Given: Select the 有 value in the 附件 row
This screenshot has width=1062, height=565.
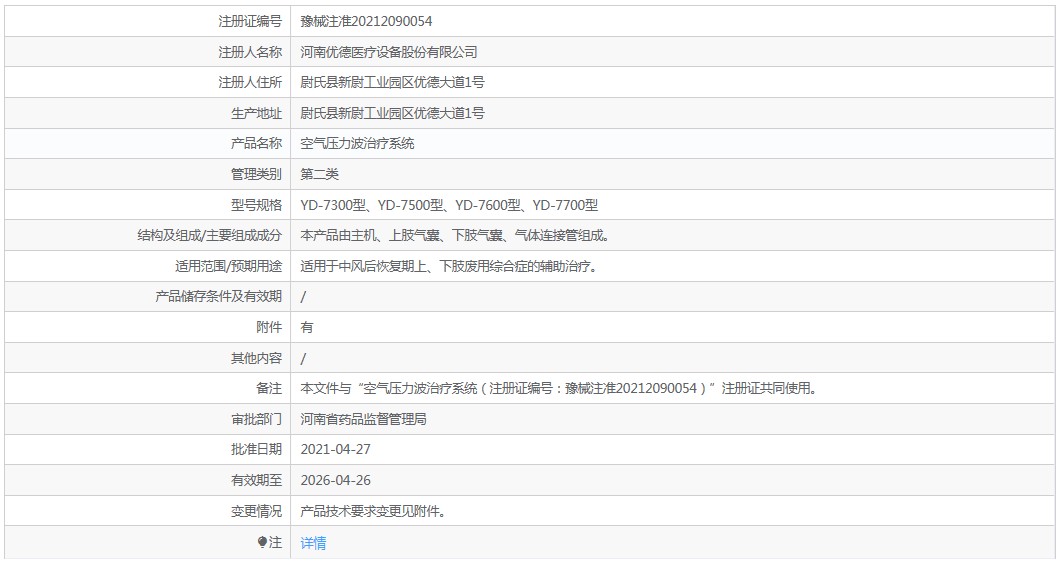Looking at the screenshot, I should 307,327.
